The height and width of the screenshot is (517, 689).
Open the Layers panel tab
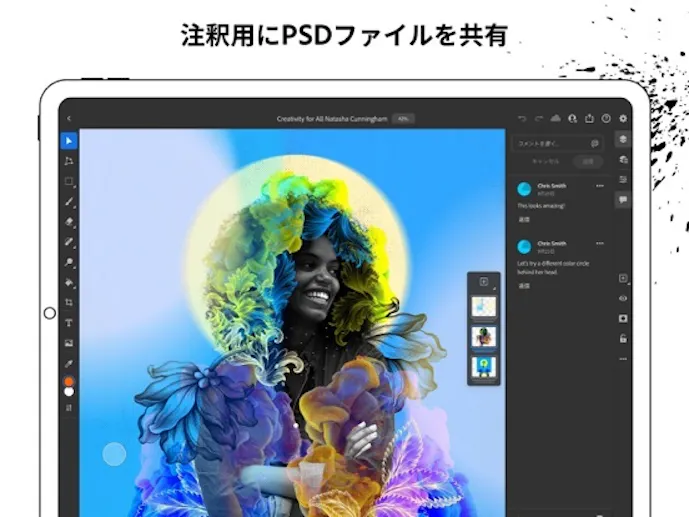pos(623,139)
